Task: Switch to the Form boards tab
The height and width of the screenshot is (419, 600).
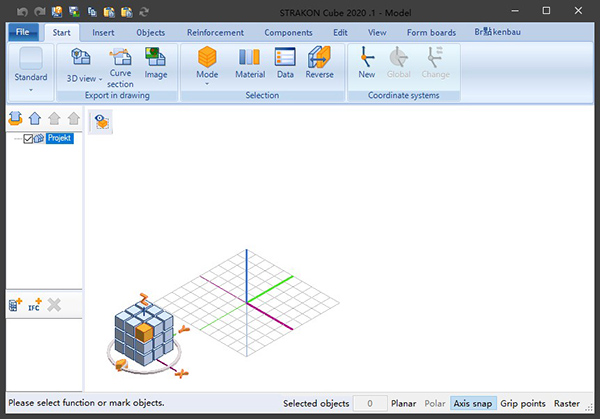Action: click(x=431, y=33)
